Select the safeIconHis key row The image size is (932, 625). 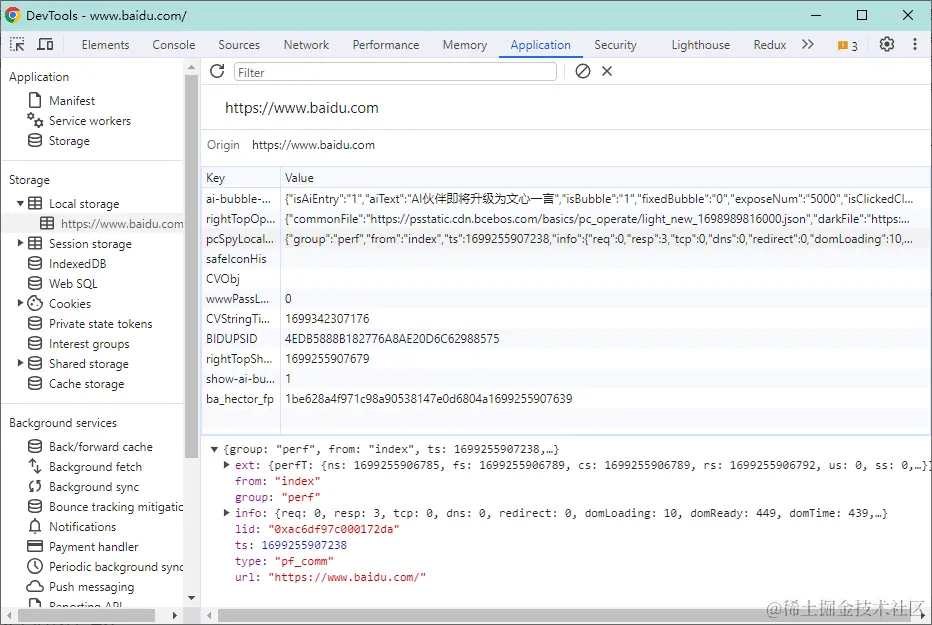click(566, 258)
